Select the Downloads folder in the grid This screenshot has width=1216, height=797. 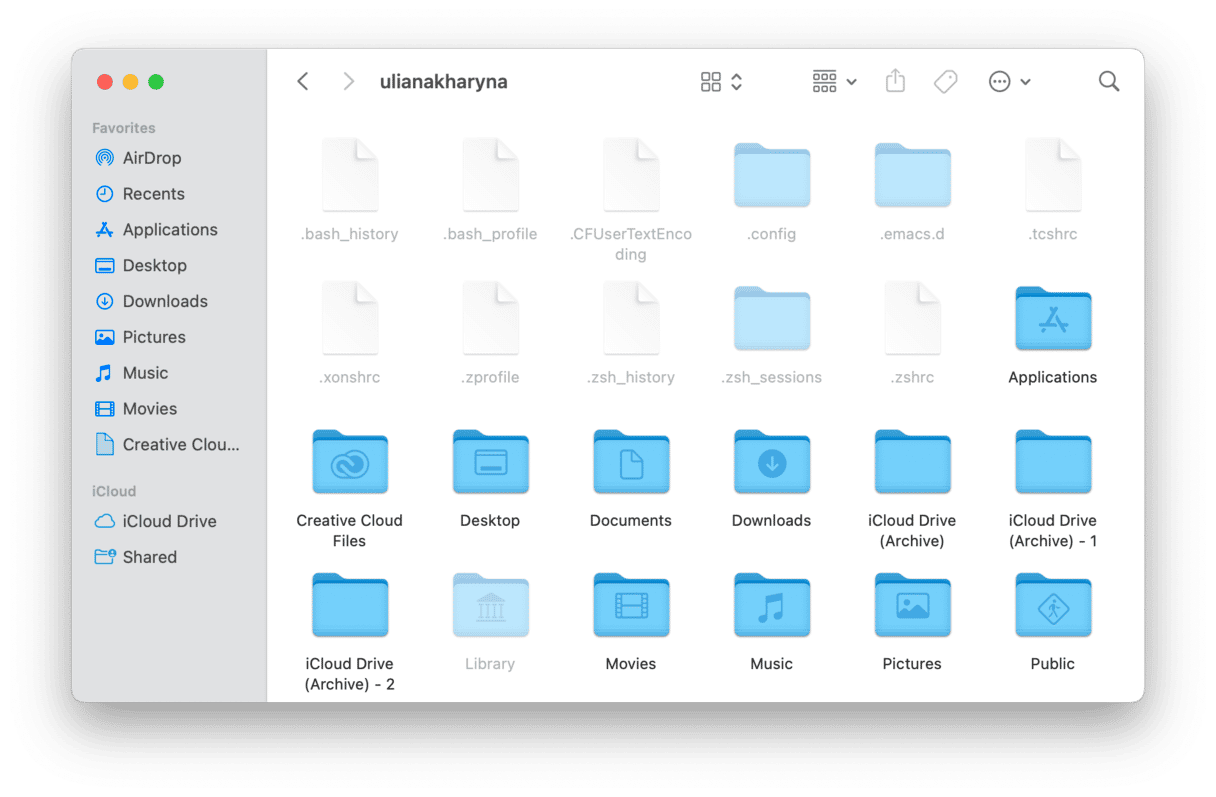[771, 462]
